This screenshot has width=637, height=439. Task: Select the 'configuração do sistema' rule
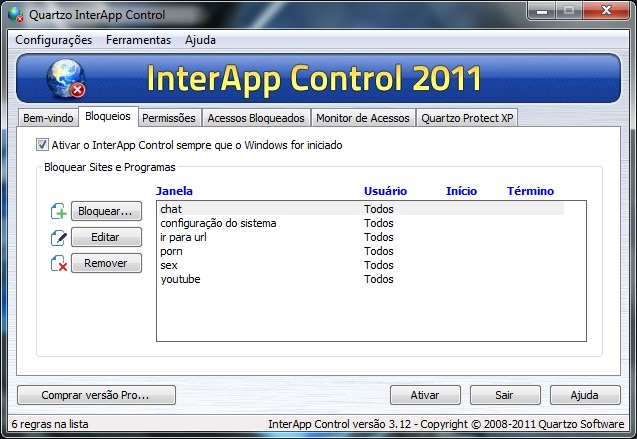pyautogui.click(x=361, y=223)
